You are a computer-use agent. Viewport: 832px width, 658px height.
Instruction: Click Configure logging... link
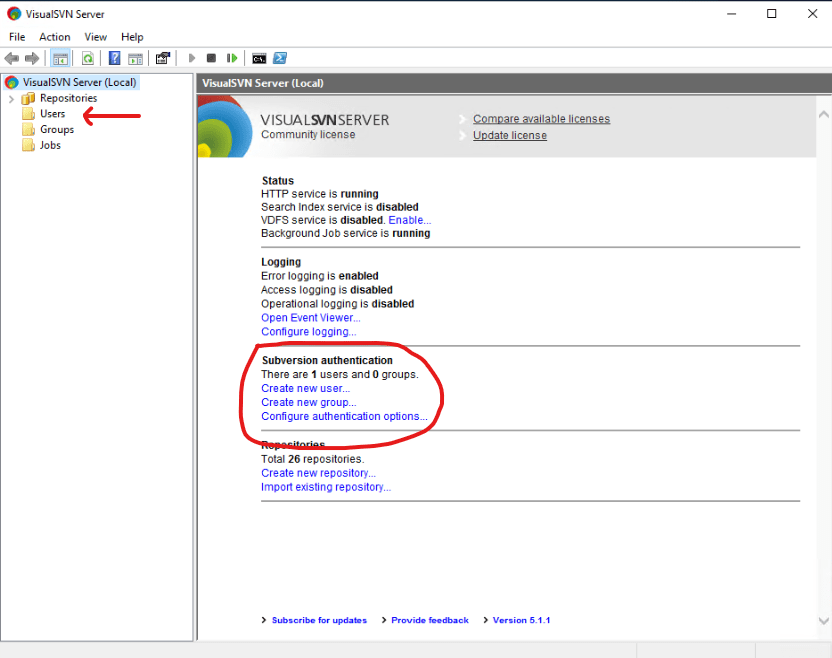(x=308, y=332)
